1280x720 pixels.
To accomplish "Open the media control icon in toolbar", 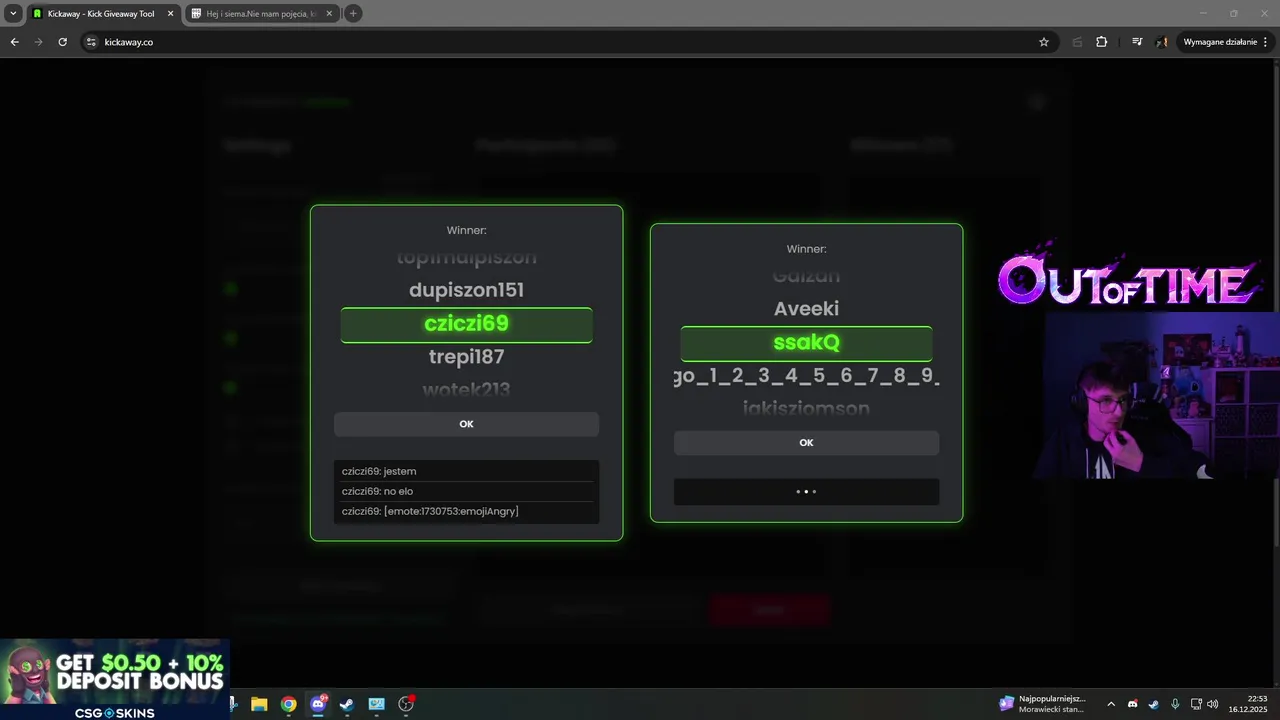I will click(x=1137, y=42).
